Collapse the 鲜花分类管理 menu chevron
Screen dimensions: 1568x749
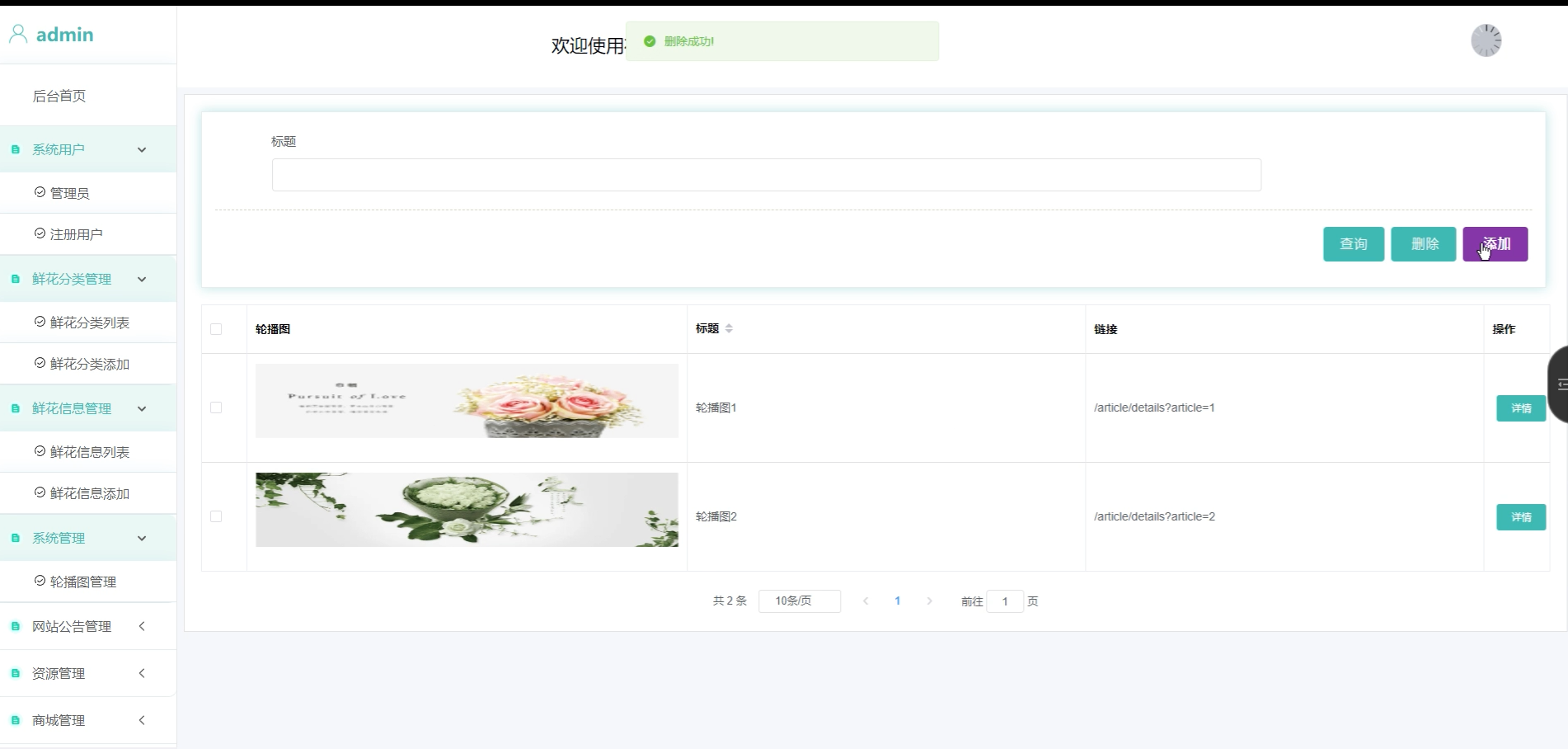click(142, 280)
